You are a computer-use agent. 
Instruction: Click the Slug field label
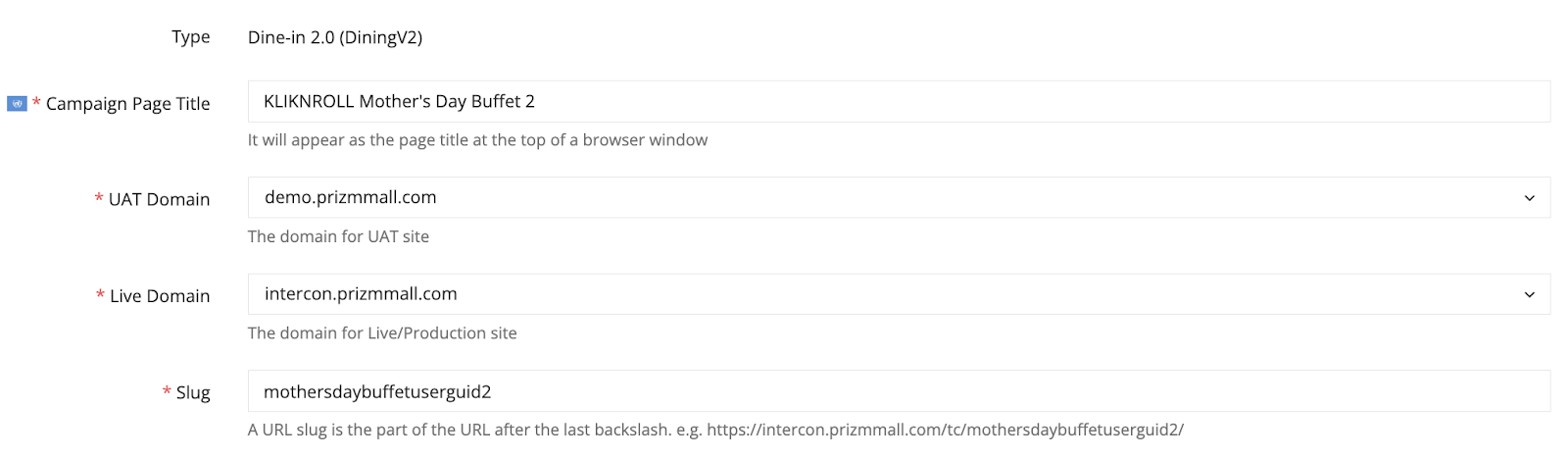point(193,392)
